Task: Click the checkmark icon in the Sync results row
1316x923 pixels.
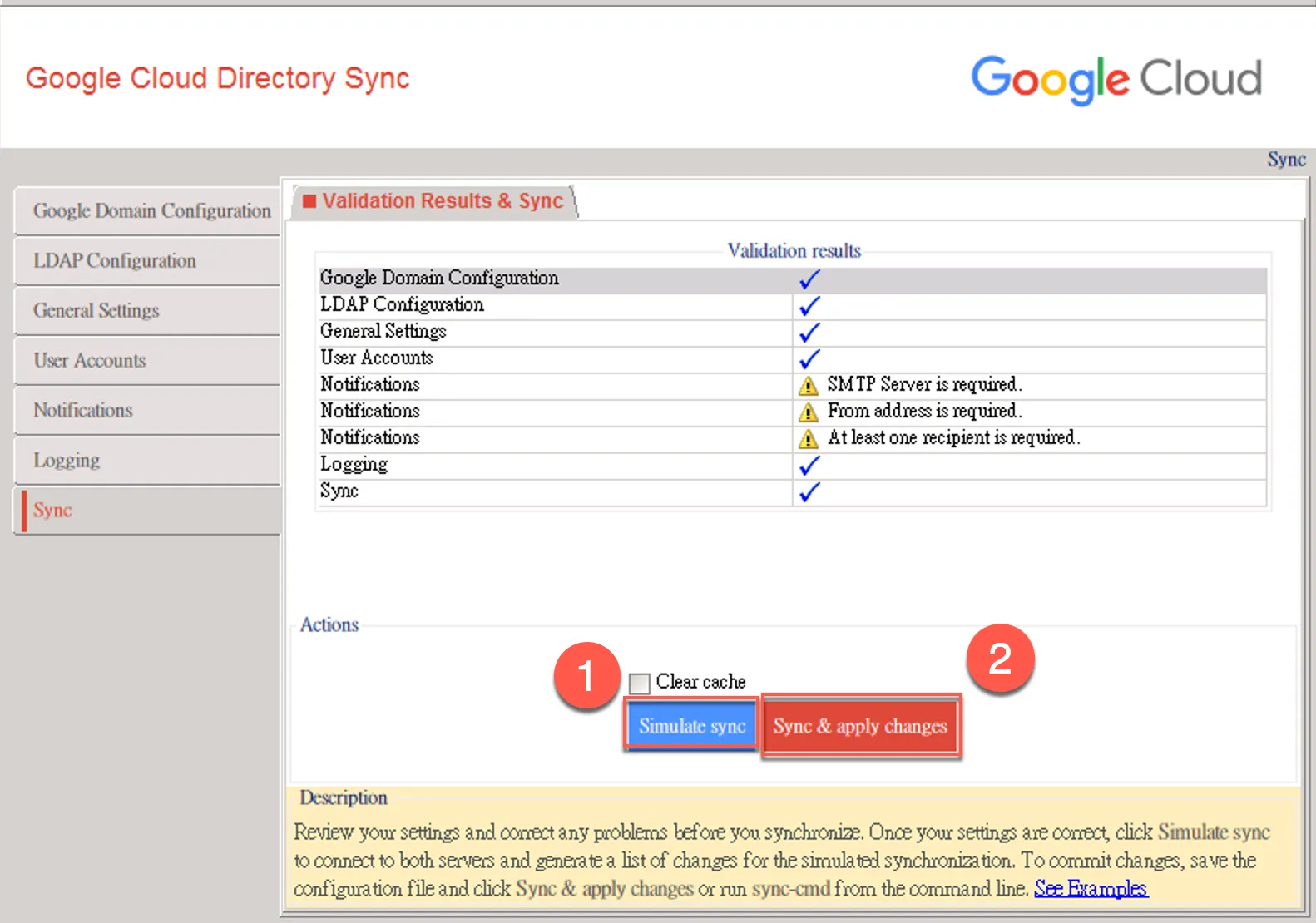Action: pyautogui.click(x=809, y=492)
